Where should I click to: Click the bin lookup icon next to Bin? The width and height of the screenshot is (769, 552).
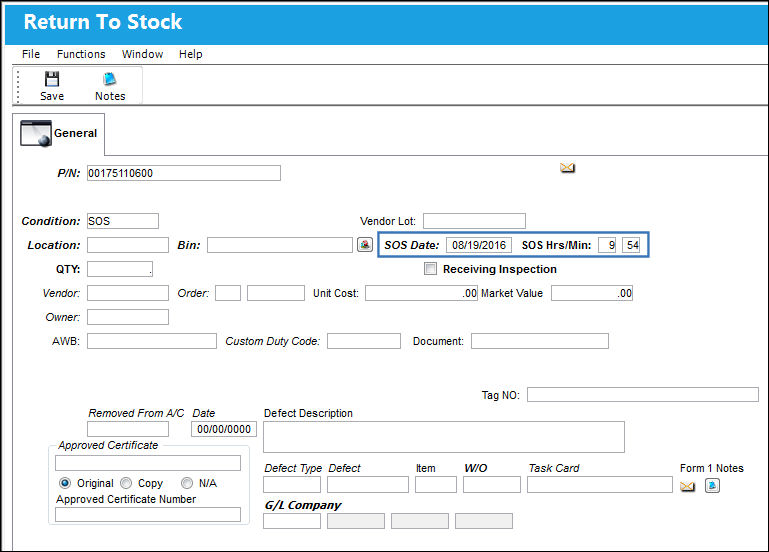tap(365, 245)
